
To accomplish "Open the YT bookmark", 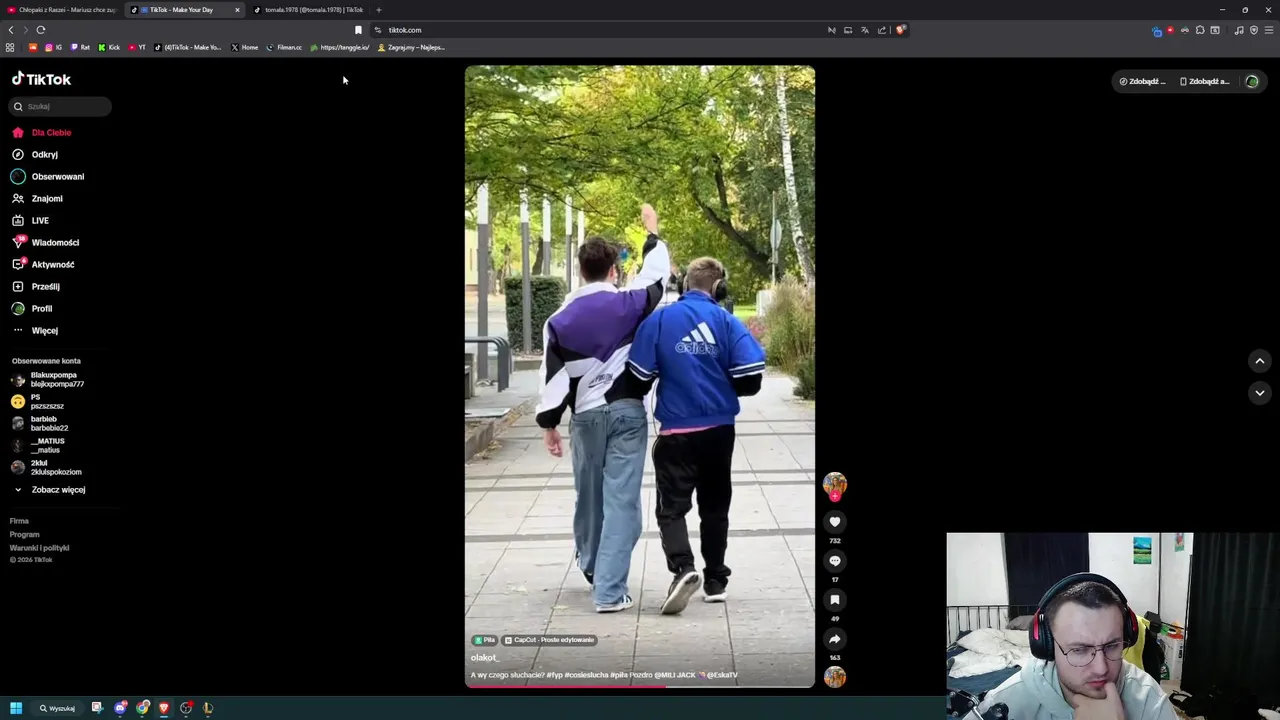I will 137,47.
